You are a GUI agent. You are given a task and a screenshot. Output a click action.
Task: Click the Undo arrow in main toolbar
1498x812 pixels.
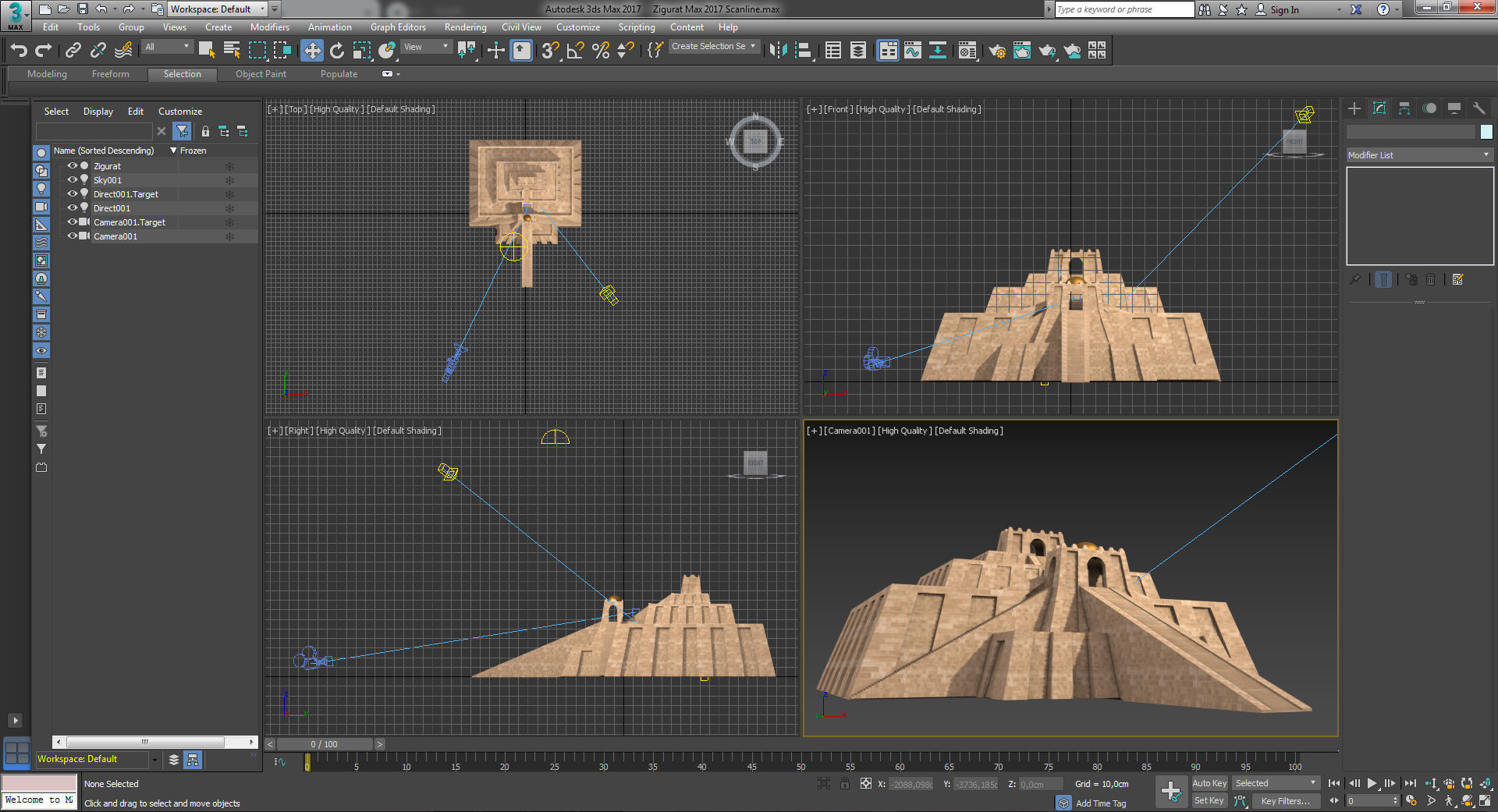pyautogui.click(x=19, y=51)
